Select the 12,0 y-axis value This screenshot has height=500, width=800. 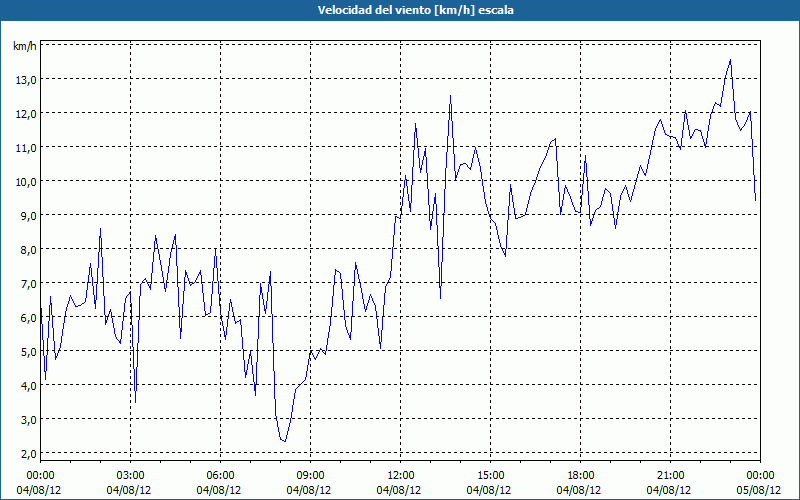click(26, 114)
